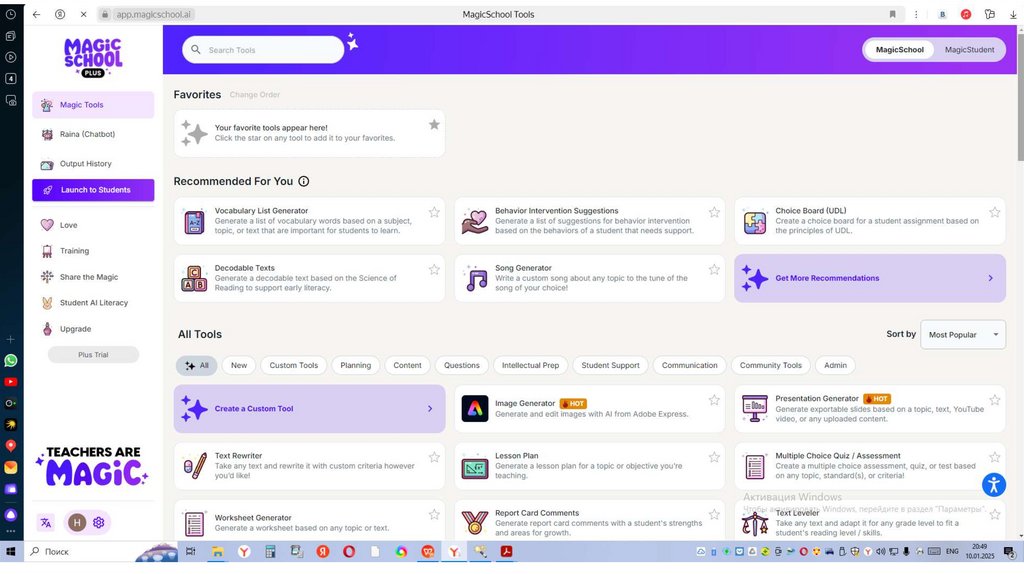Open the Report Card Comments medal icon

pos(475,523)
